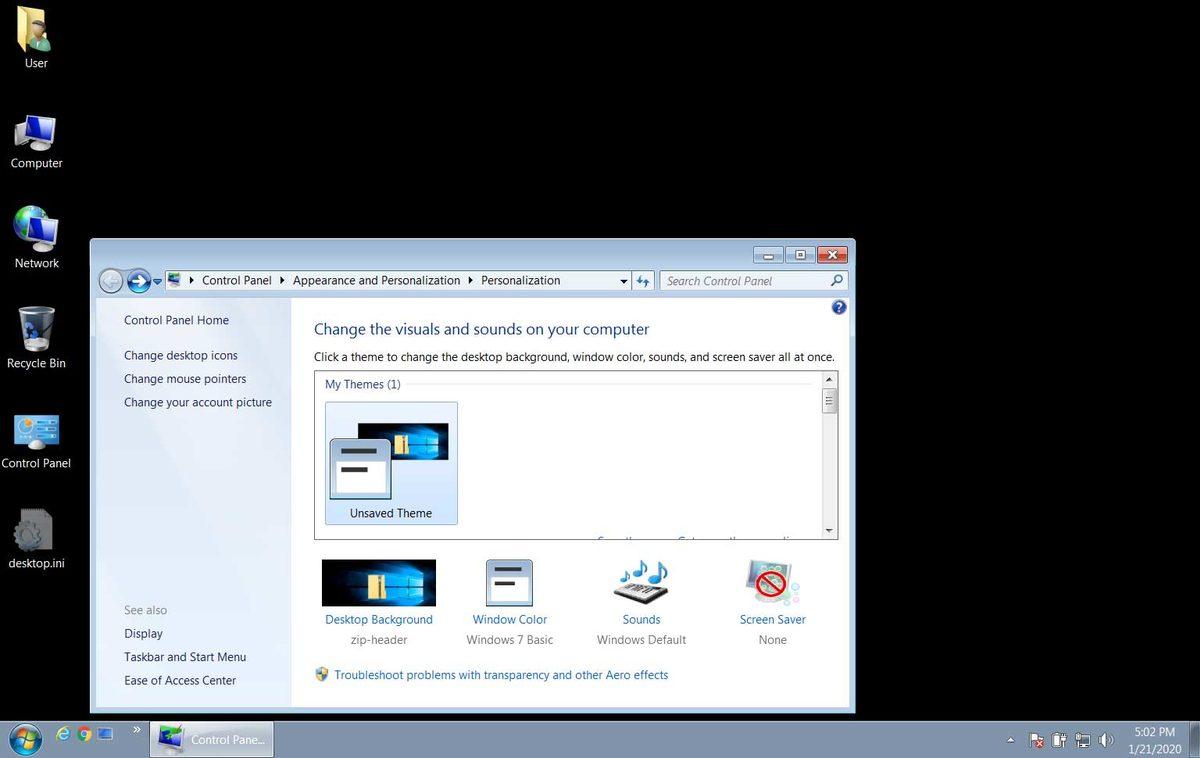Image resolution: width=1200 pixels, height=758 pixels.
Task: Open the address bar dropdown arrow
Action: pyautogui.click(x=624, y=281)
